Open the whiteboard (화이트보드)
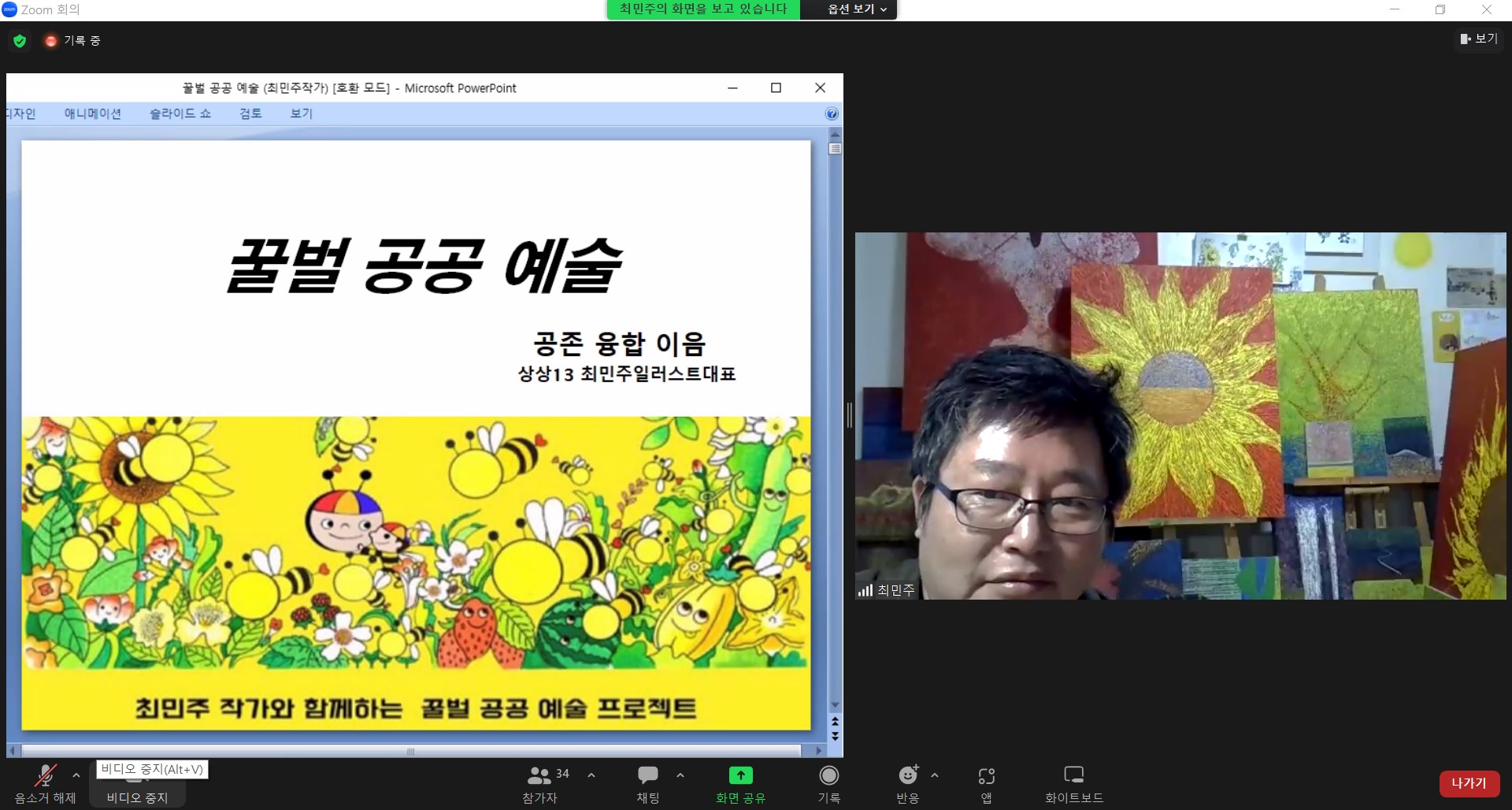The height and width of the screenshot is (810, 1512). click(1074, 784)
